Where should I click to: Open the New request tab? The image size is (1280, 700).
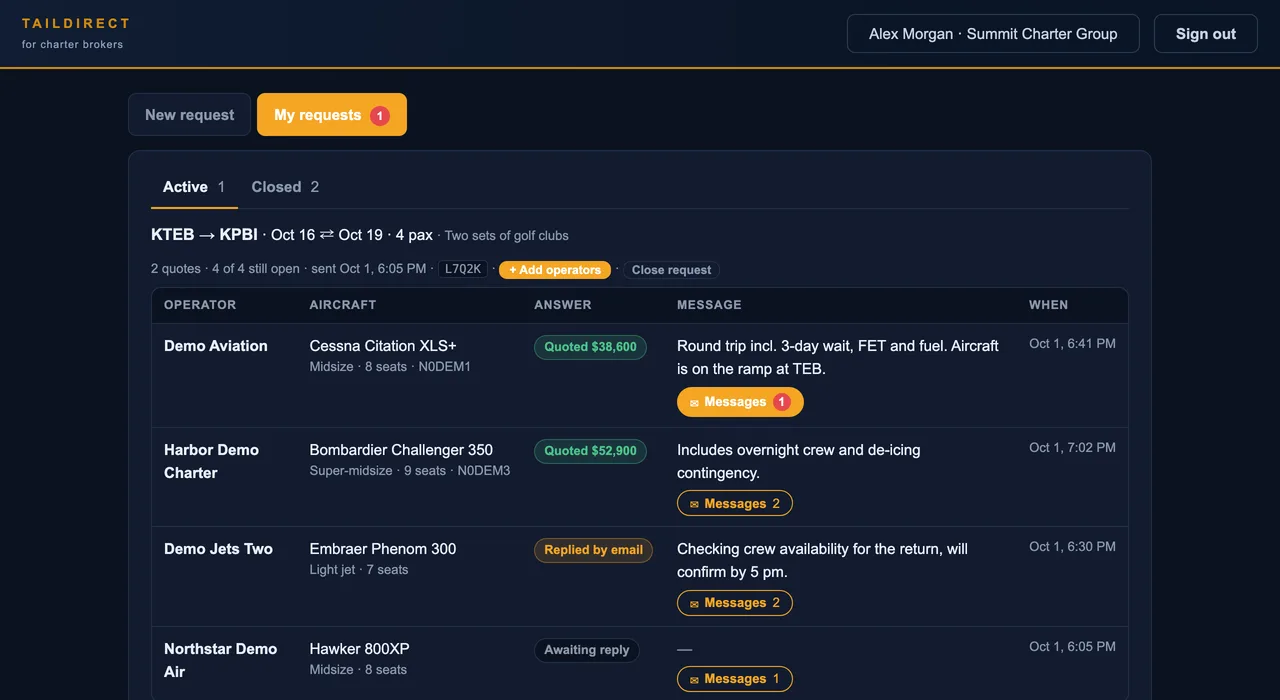click(189, 115)
